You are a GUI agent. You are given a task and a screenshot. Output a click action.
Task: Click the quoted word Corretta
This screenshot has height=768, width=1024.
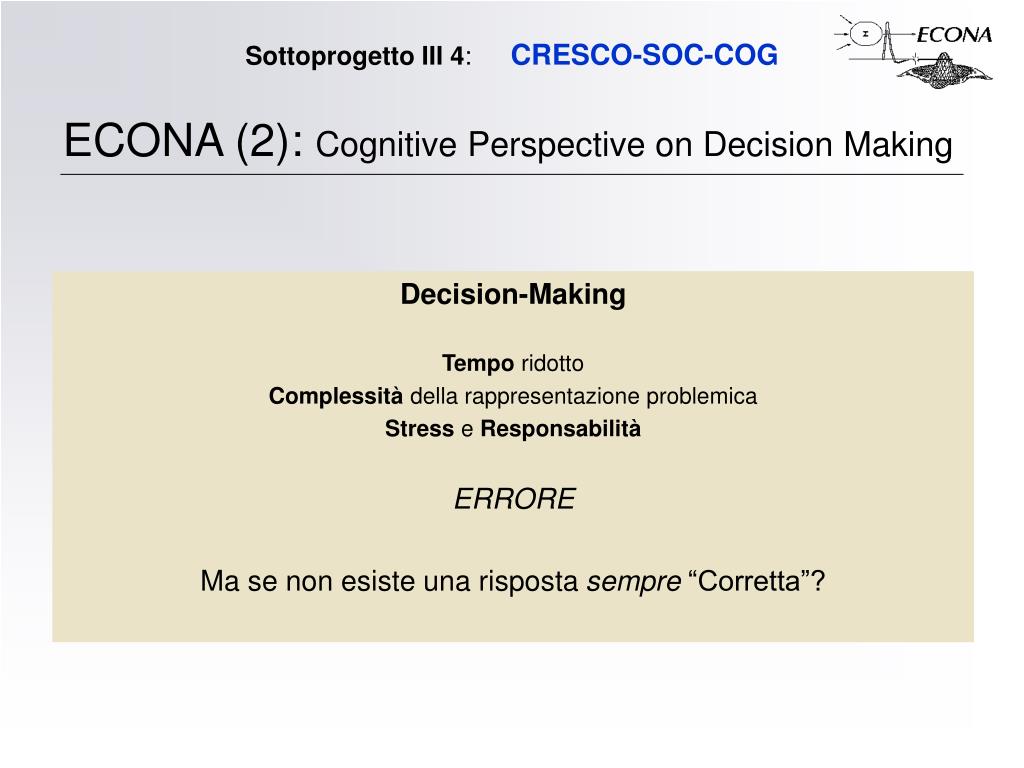(749, 581)
